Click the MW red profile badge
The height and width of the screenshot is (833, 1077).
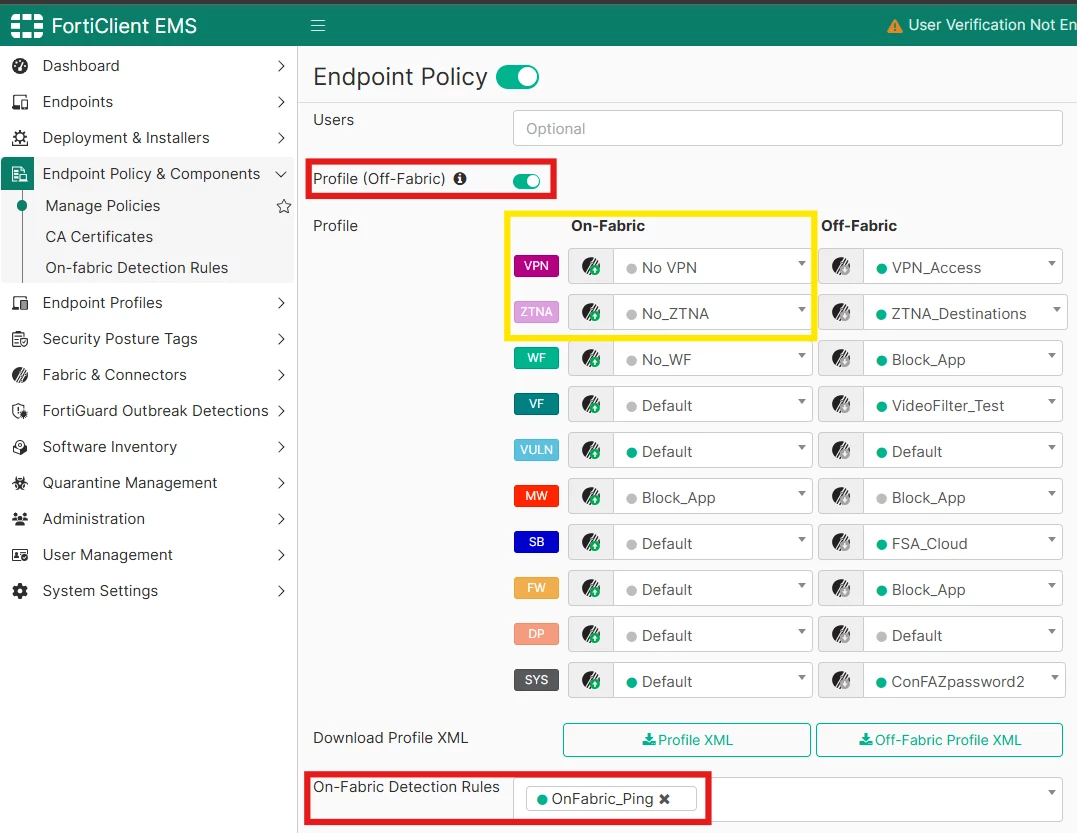tap(536, 496)
